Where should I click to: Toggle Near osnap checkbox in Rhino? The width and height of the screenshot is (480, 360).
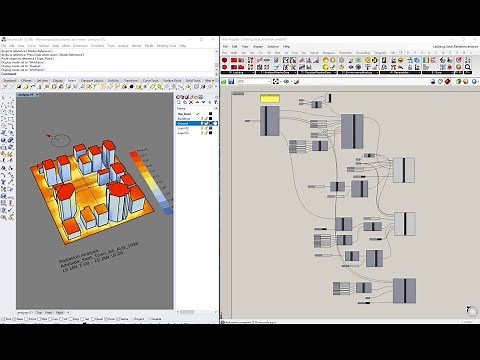pyautogui.click(x=14, y=319)
